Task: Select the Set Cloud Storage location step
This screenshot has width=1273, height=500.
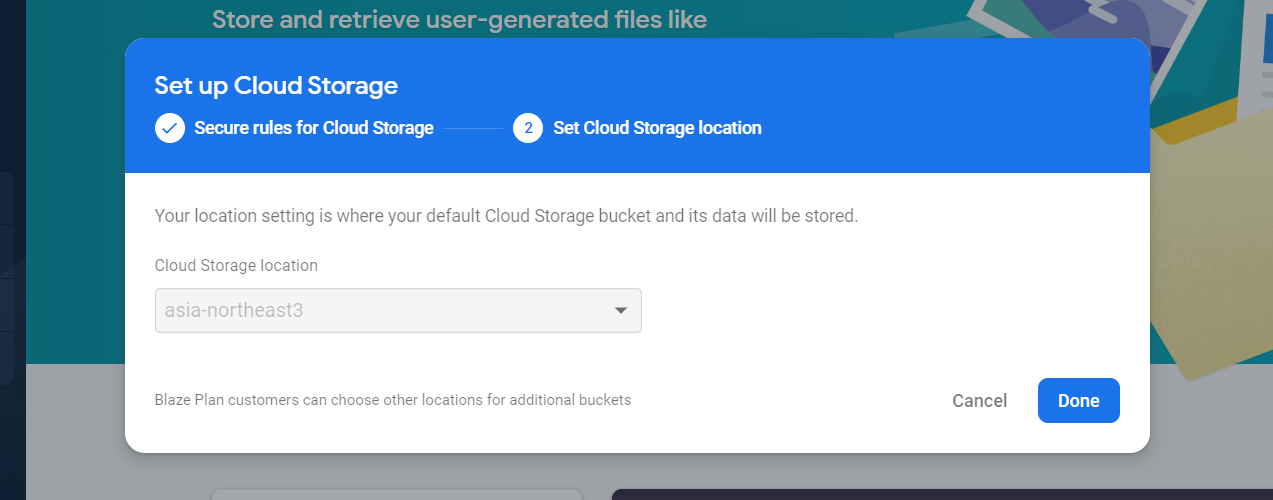Action: click(x=657, y=128)
